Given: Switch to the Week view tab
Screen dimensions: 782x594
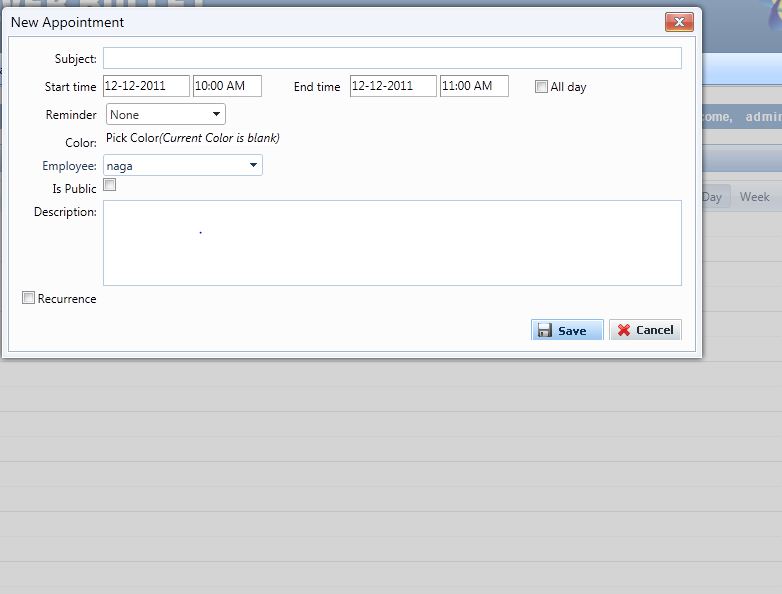Looking at the screenshot, I should click(x=755, y=197).
